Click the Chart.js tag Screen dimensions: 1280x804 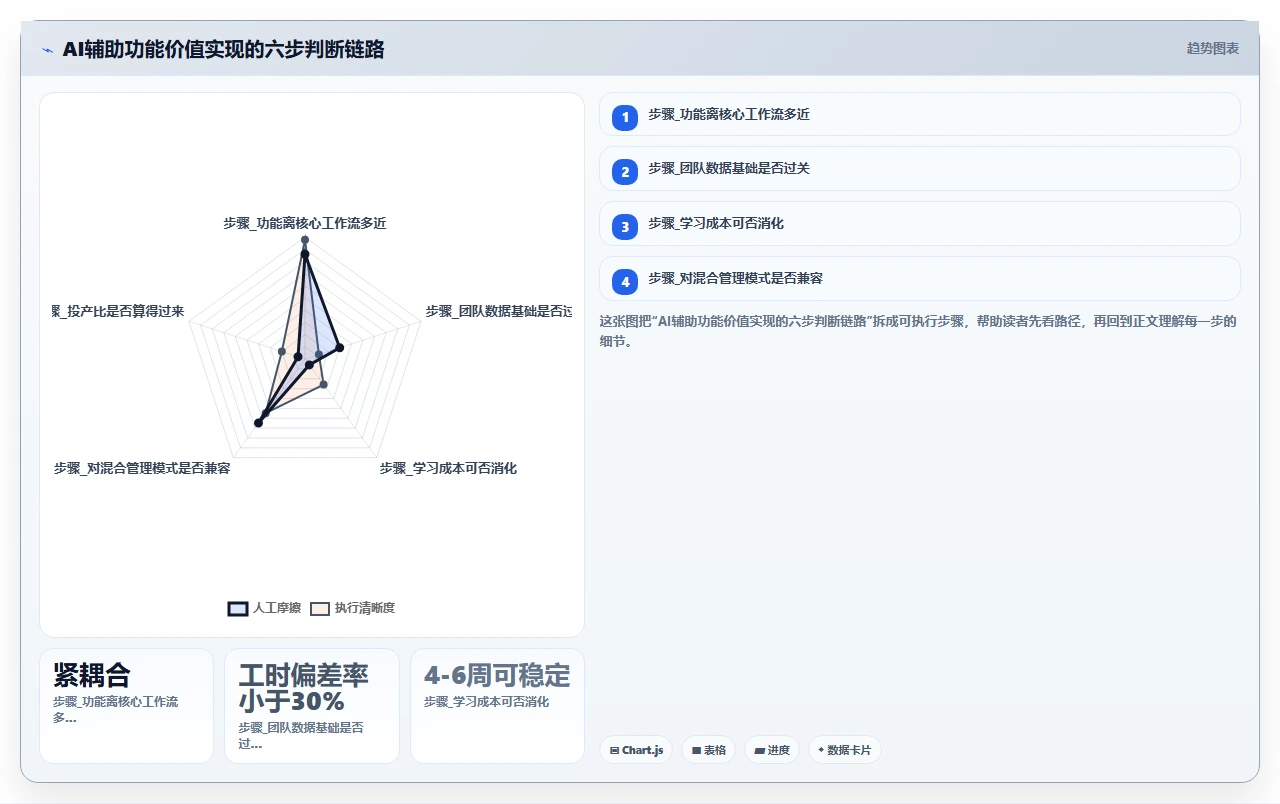pos(636,750)
